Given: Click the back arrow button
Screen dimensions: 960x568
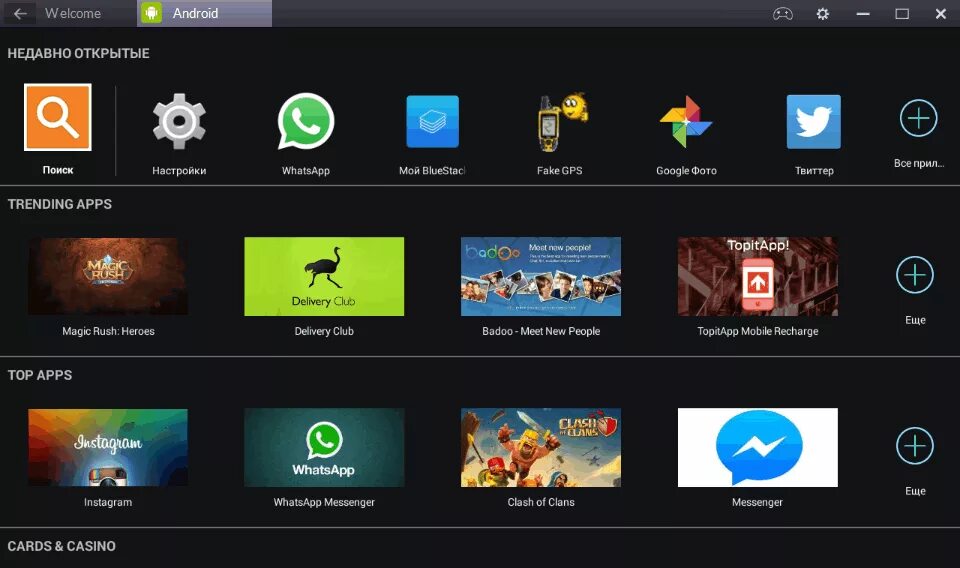Looking at the screenshot, I should 20,13.
